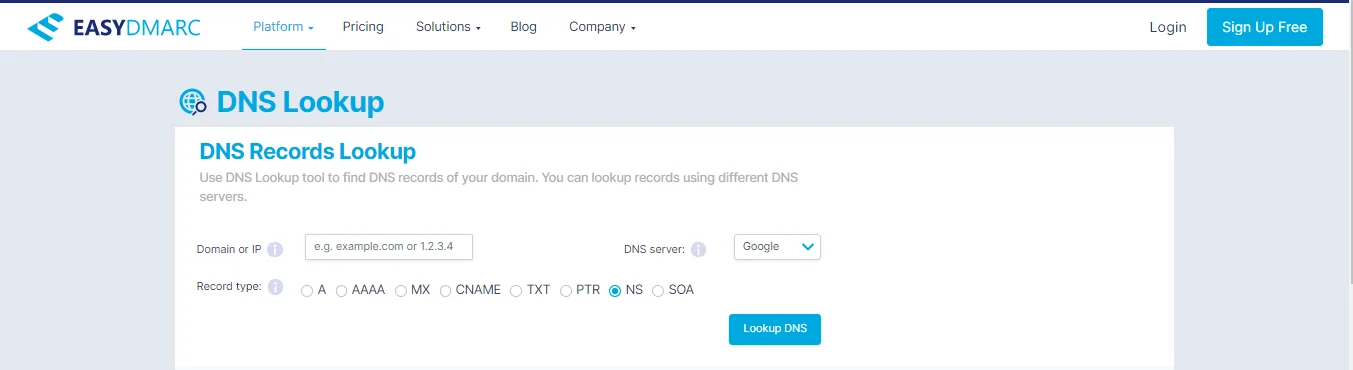
Task: Click the Domain or IP input field
Action: pos(389,247)
